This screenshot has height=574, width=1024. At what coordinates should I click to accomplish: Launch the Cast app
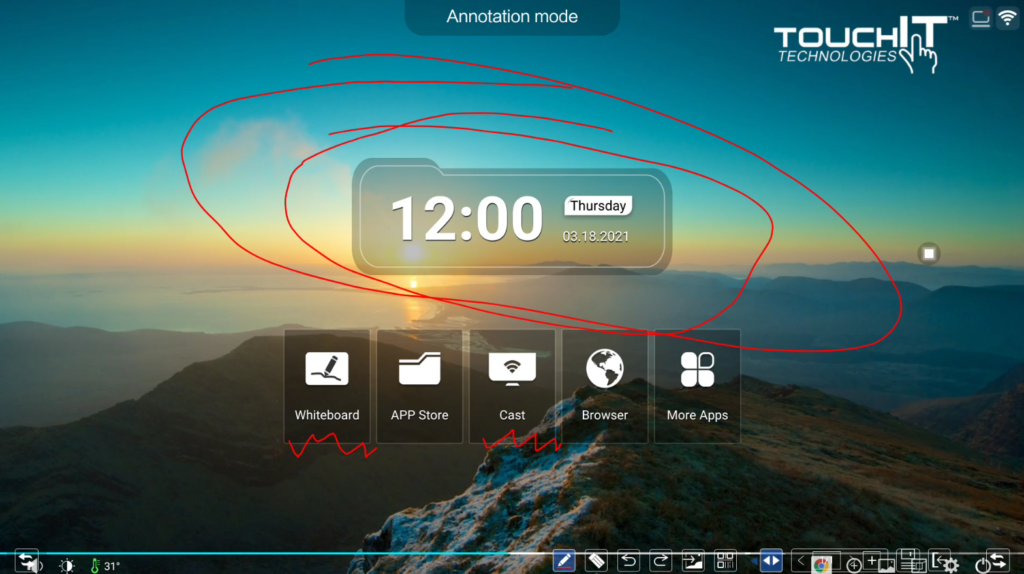[x=512, y=386]
